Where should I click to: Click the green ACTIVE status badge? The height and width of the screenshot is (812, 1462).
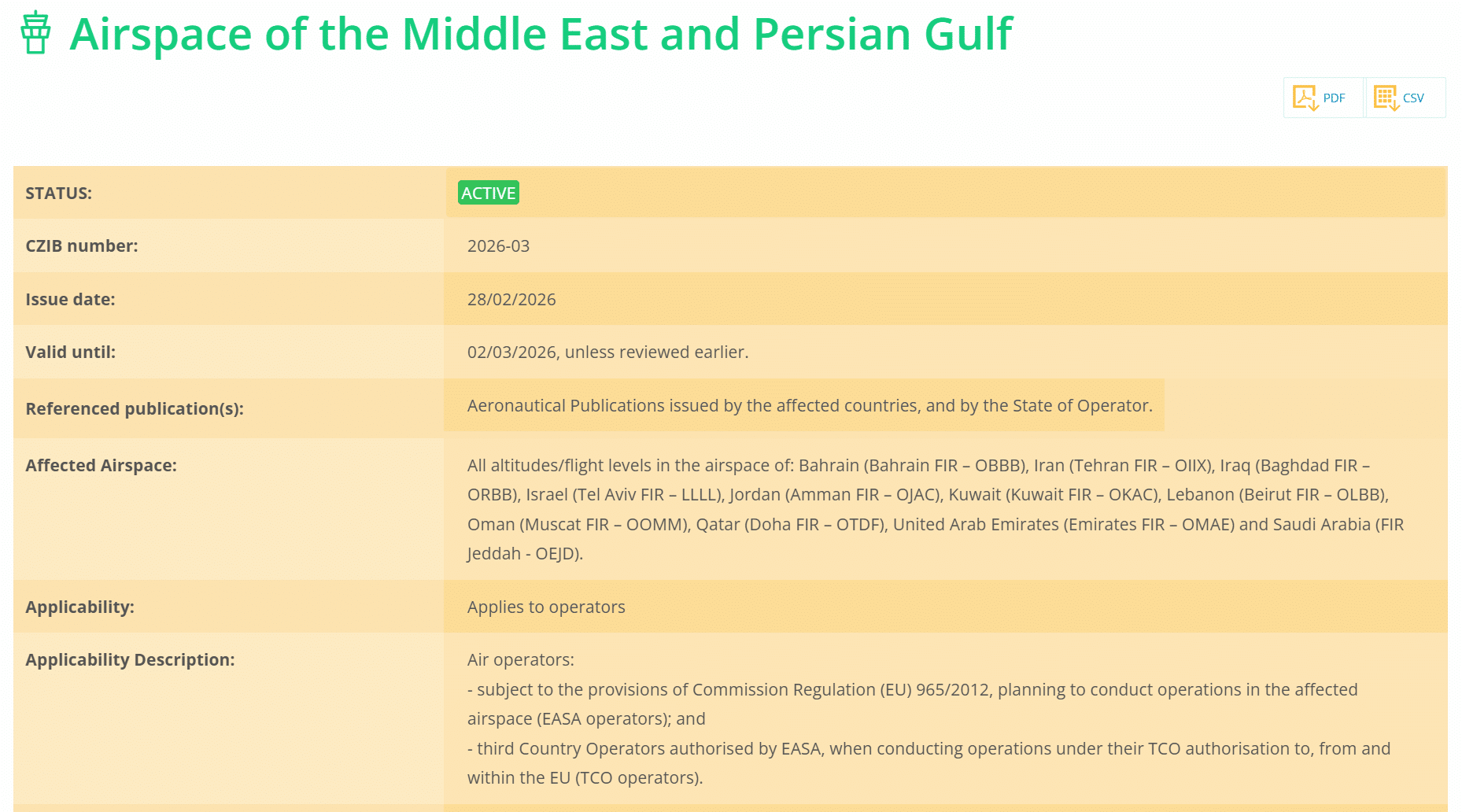tap(489, 193)
